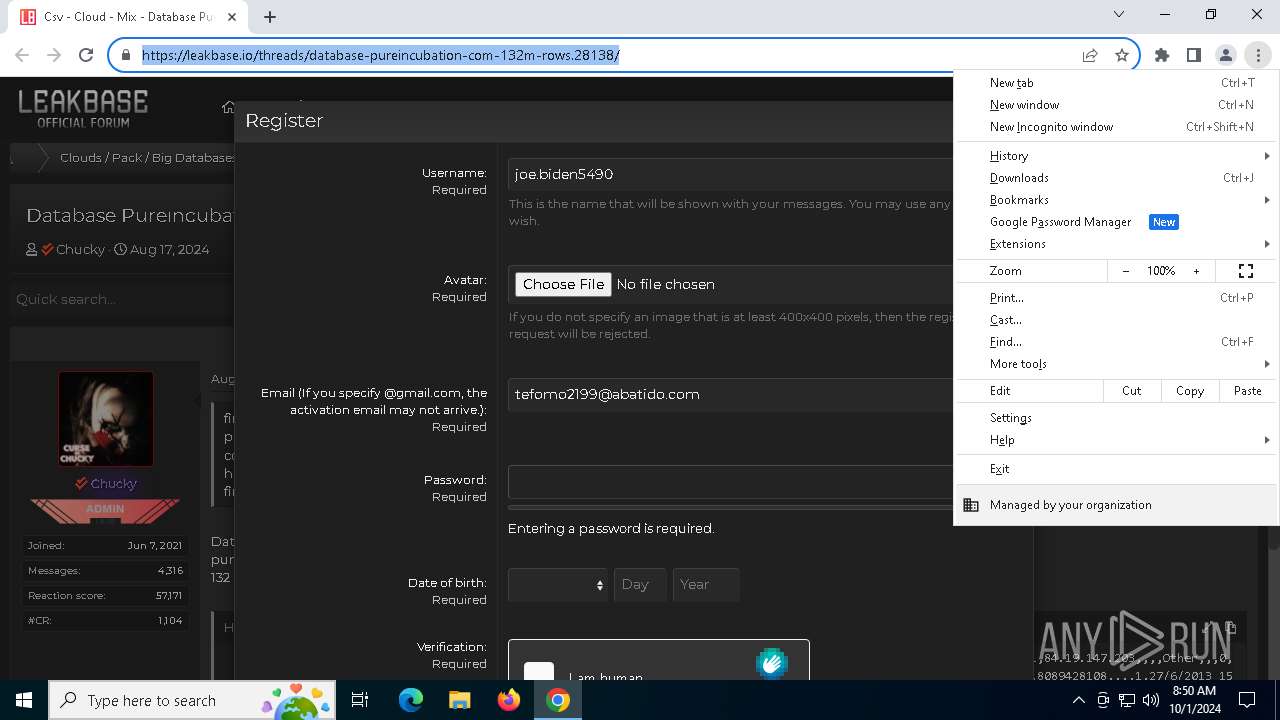Click the browser back arrow
The height and width of the screenshot is (720, 1280).
(23, 55)
